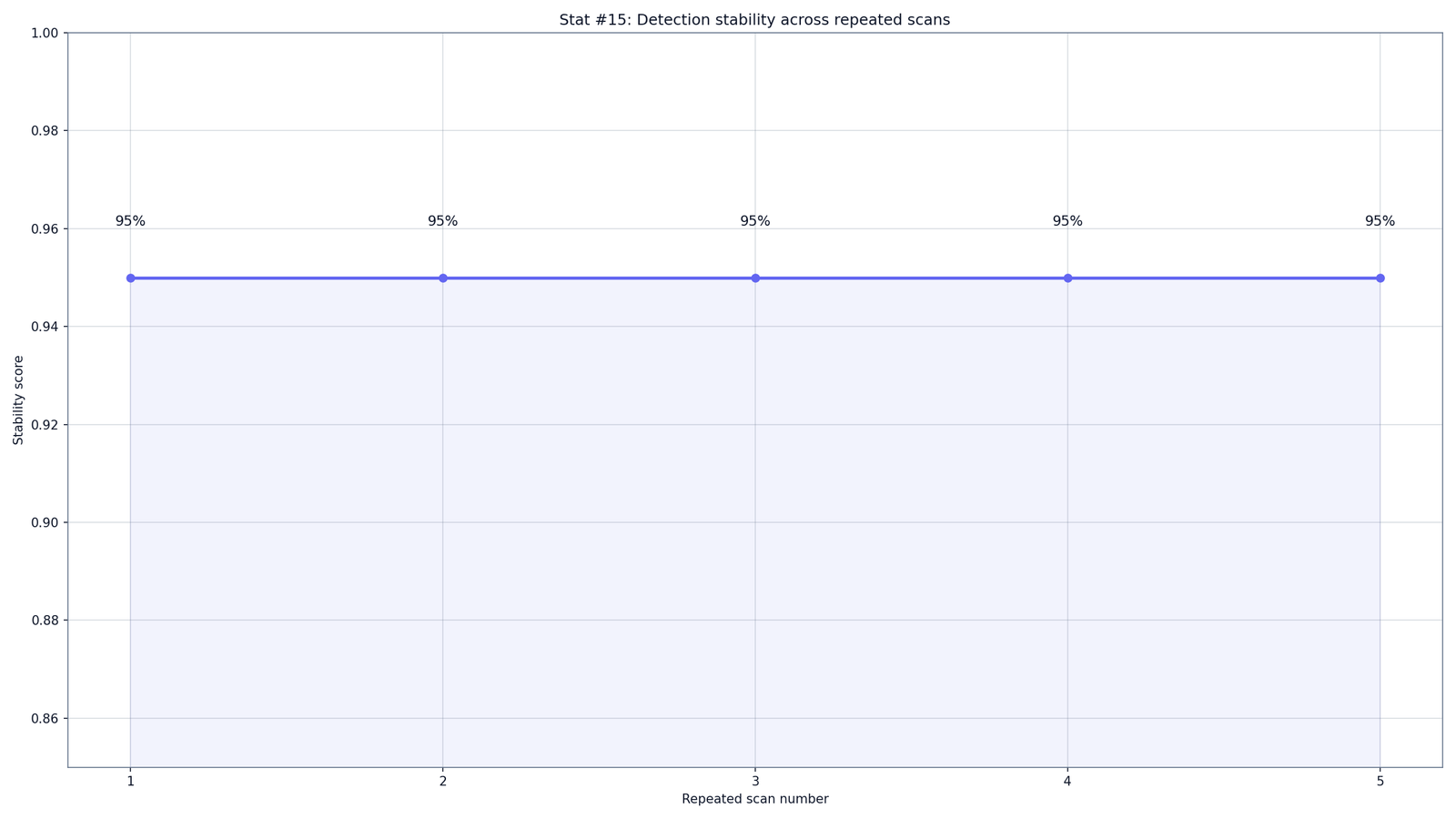Click the chart title 'Stat #15: Detection stability across repeated scans'
1456x819 pixels.
tap(754, 20)
